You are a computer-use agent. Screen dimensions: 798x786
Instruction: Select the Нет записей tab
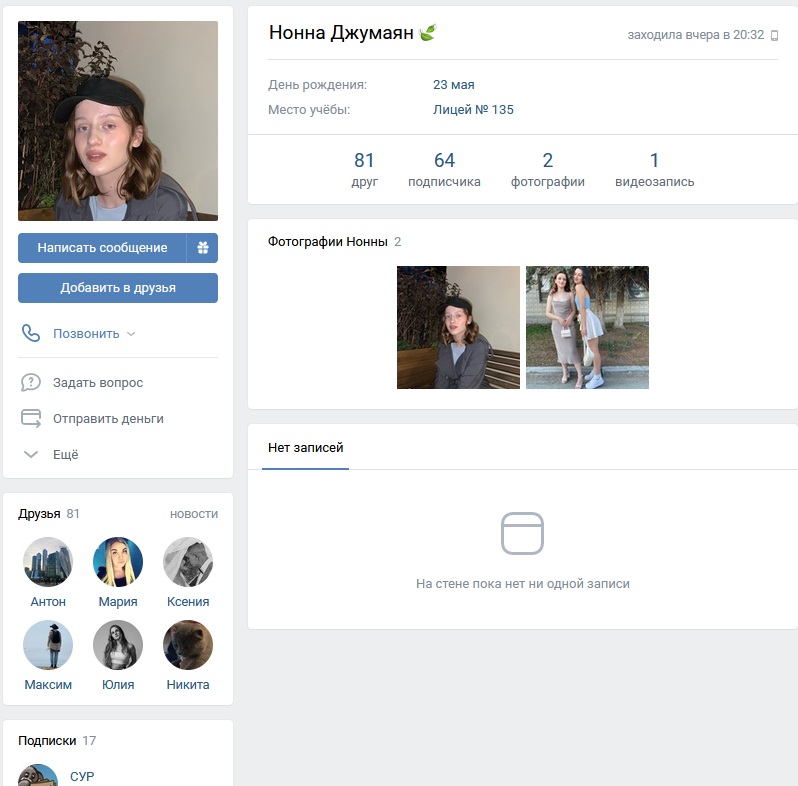(305, 448)
